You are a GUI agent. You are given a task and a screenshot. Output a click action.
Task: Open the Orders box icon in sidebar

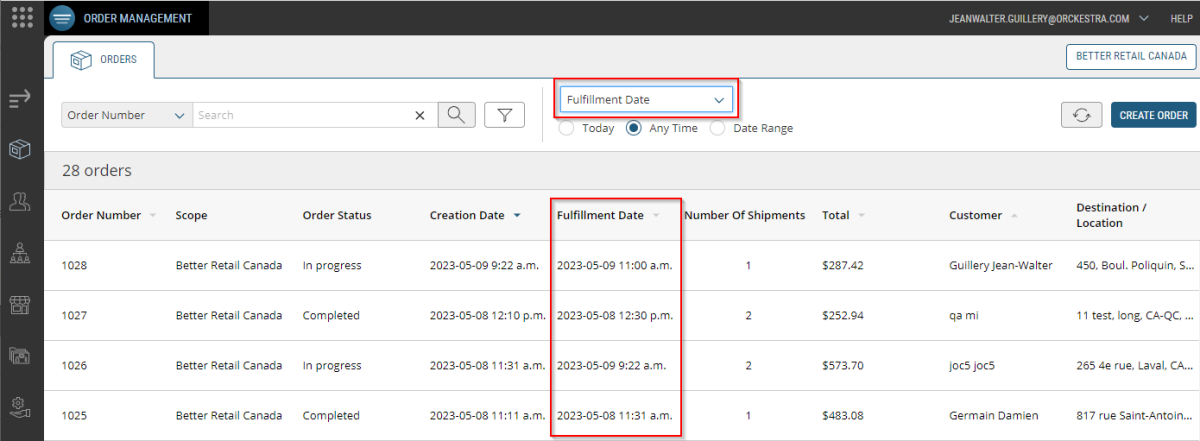pos(20,149)
